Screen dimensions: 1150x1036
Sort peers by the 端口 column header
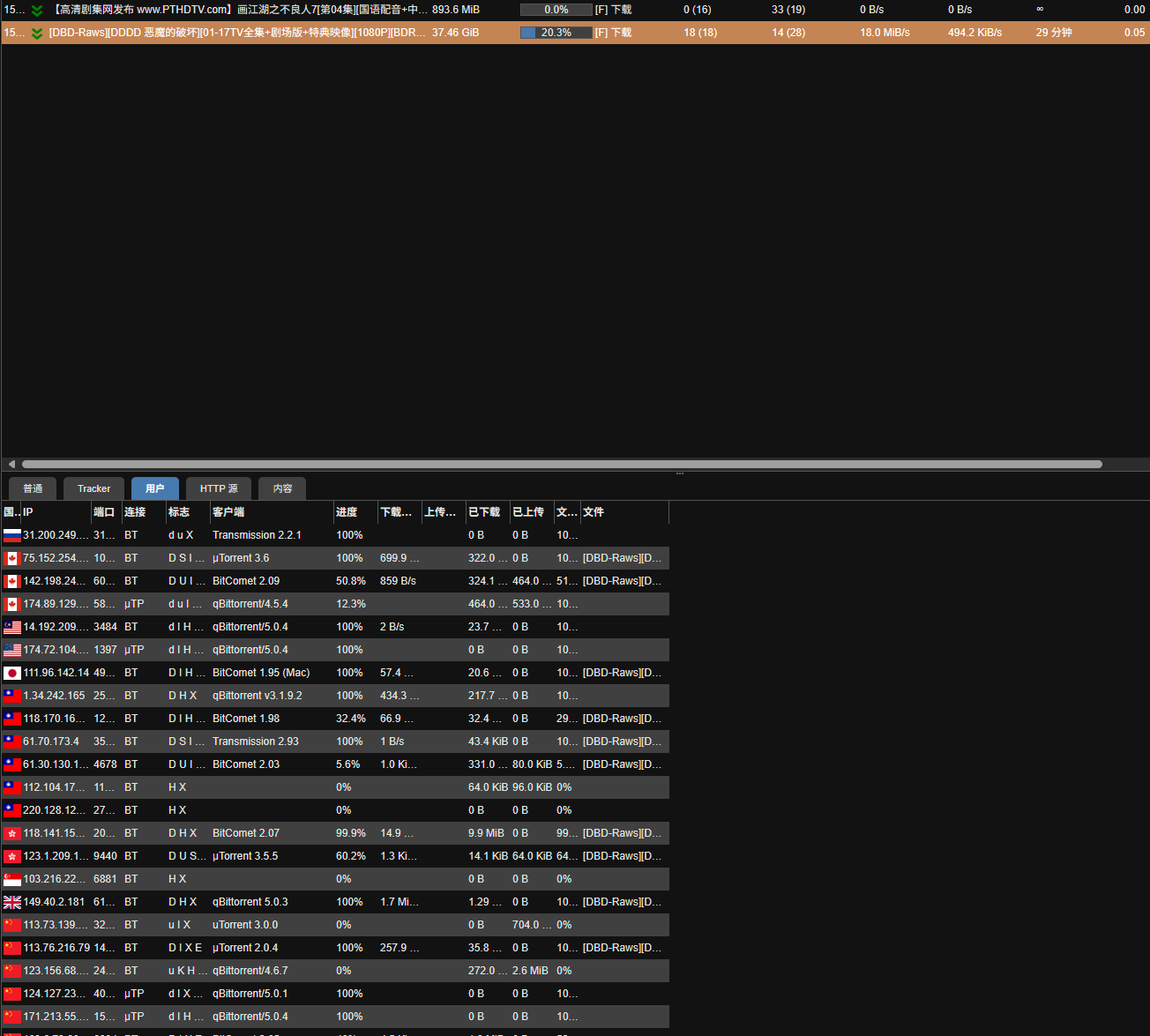click(x=107, y=512)
